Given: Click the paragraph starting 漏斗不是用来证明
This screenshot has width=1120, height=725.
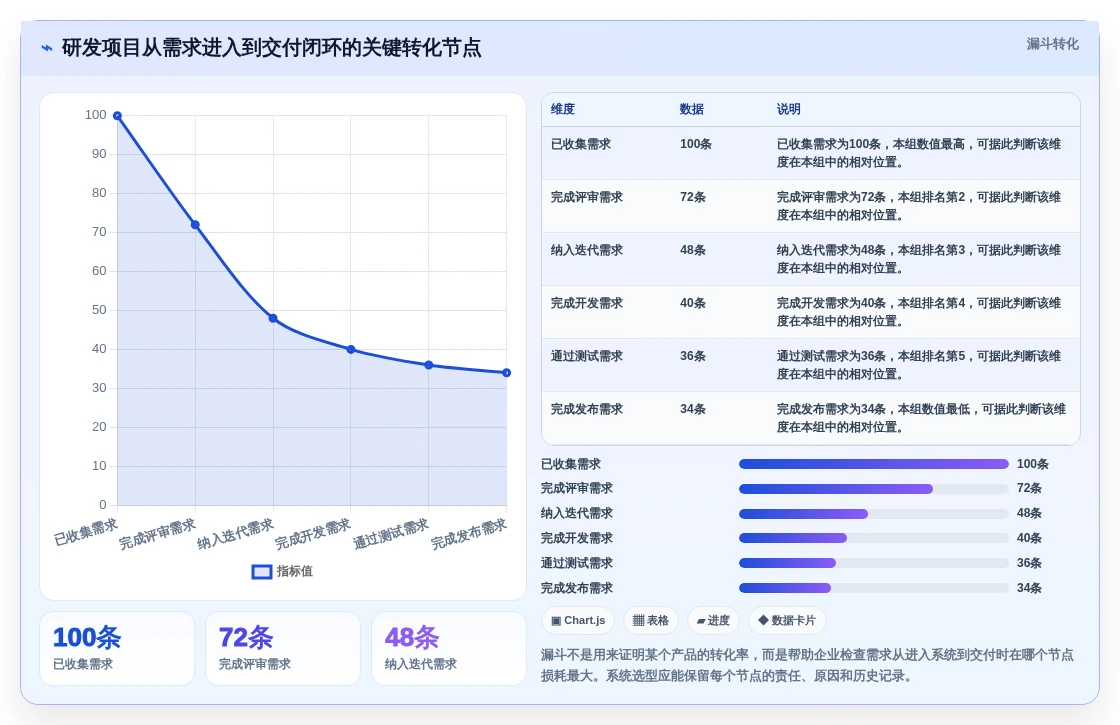Looking at the screenshot, I should [x=807, y=665].
